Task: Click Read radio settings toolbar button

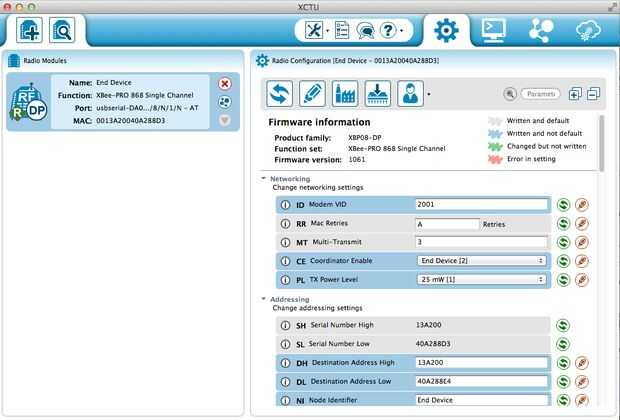Action: 280,94
